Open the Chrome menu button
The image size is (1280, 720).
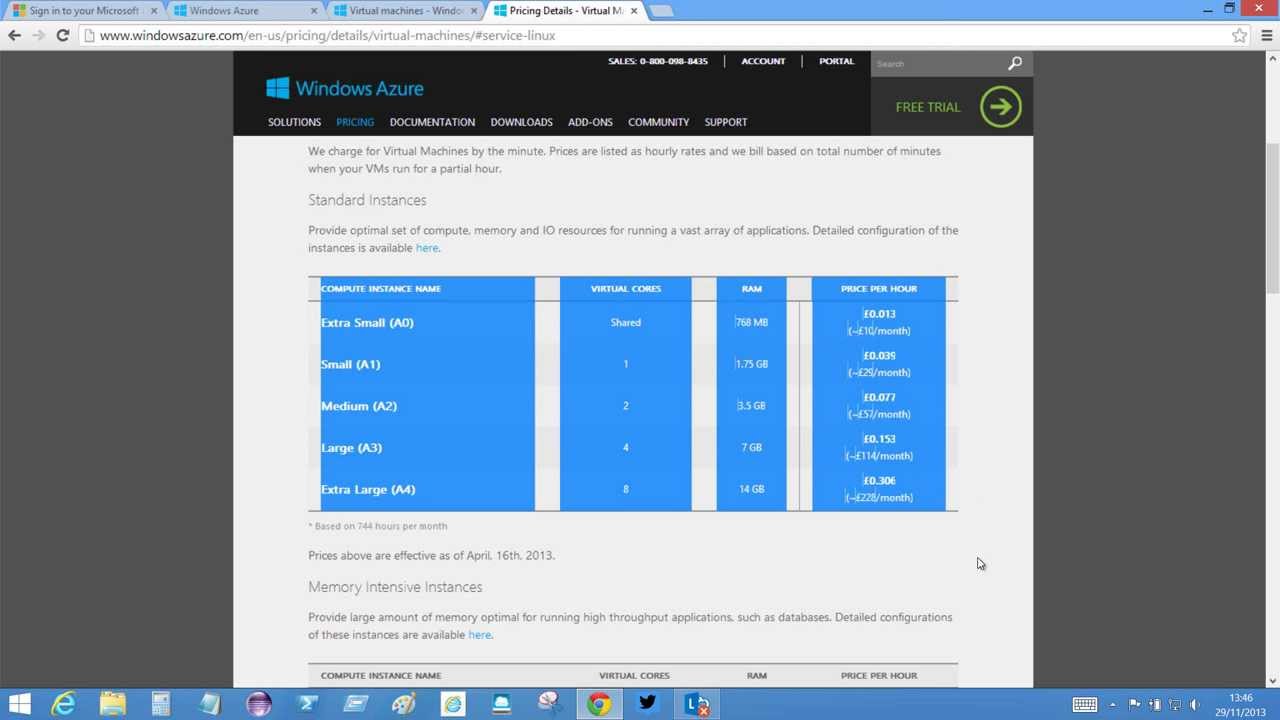coord(1266,35)
